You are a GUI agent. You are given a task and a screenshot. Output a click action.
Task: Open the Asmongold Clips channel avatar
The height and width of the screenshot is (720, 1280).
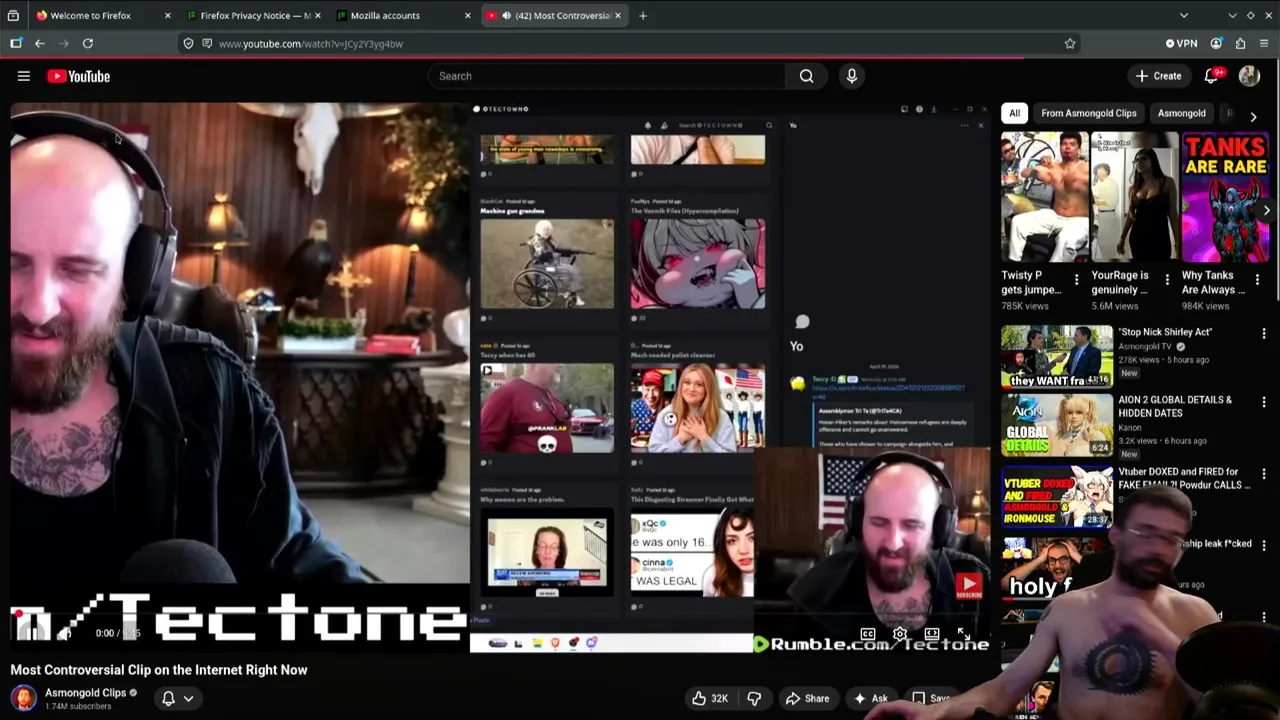click(24, 697)
